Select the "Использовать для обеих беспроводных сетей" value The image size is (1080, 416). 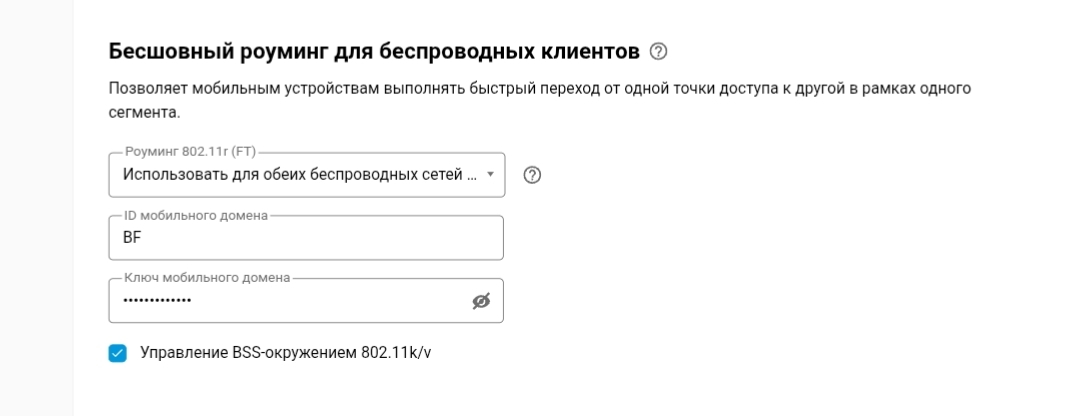[290, 175]
